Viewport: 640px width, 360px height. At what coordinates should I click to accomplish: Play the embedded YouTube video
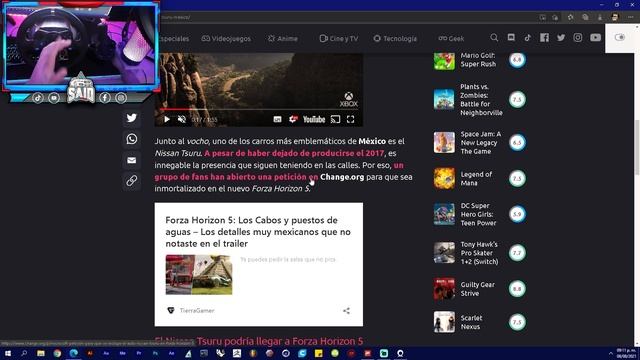tap(167, 120)
